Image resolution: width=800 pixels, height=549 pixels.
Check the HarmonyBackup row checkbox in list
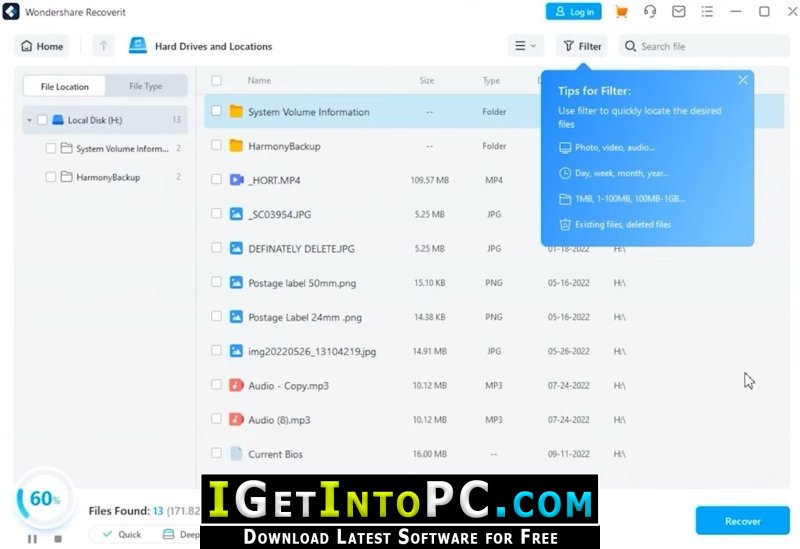click(x=216, y=145)
